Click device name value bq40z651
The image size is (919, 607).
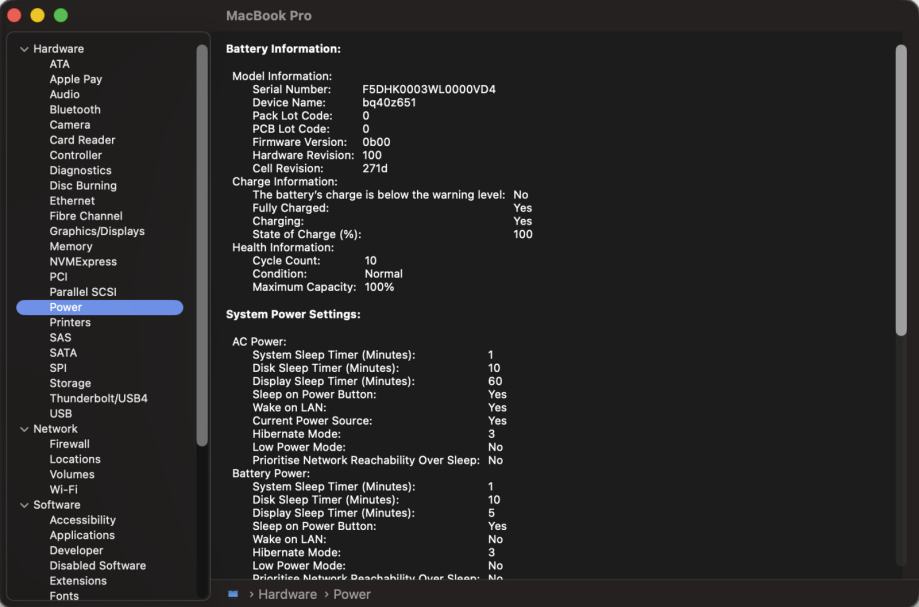coord(389,103)
